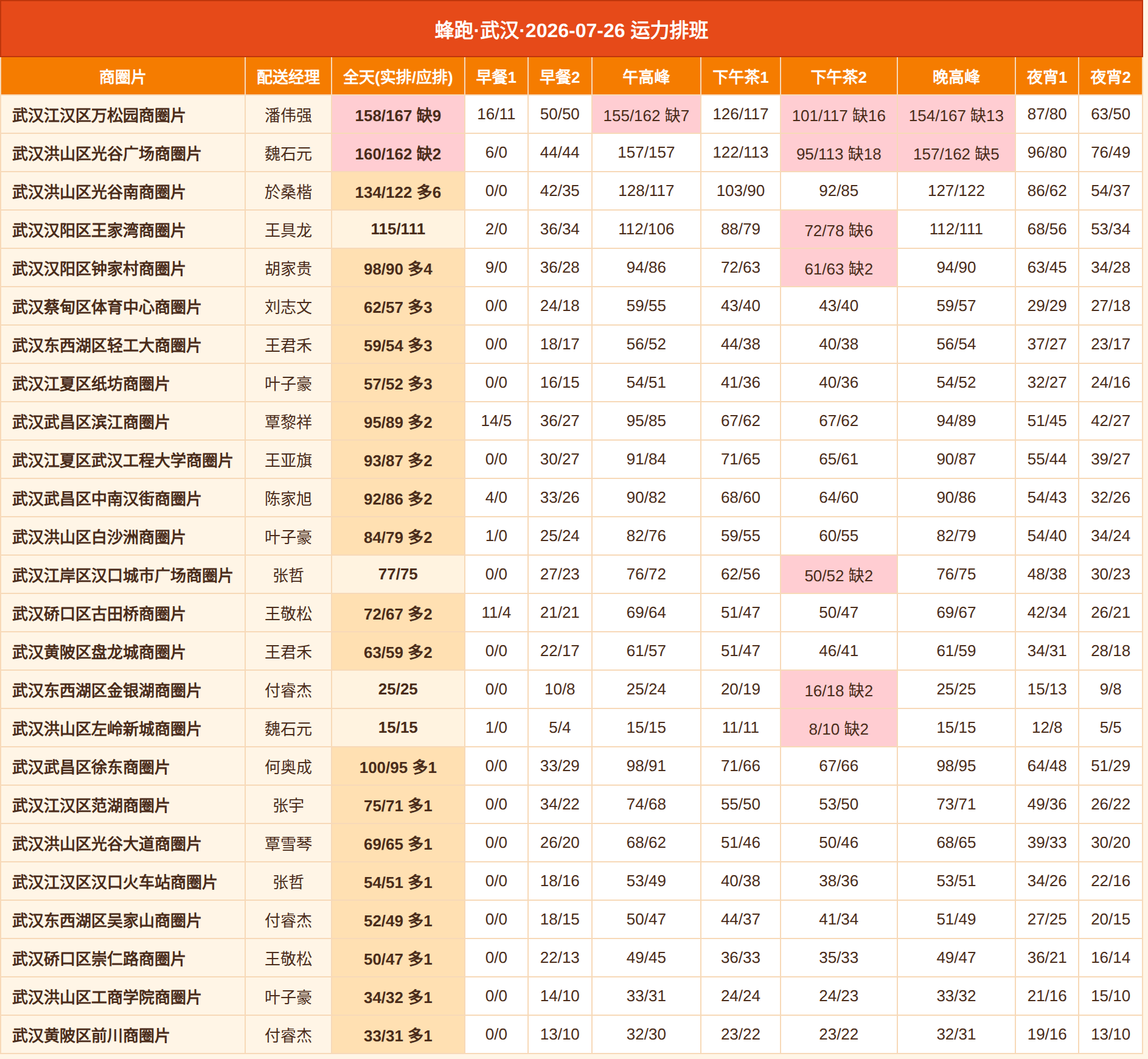This screenshot has height=1059, width=1148.
Task: Click the 早餐1 cell 14/5
Action: [x=496, y=421]
